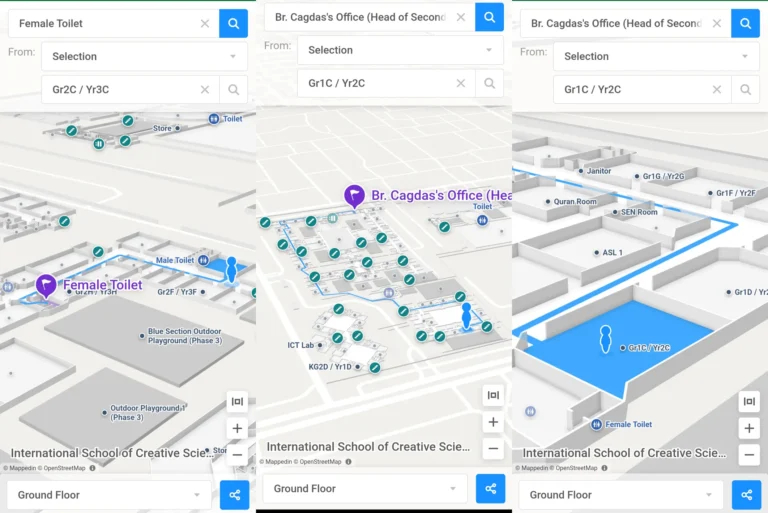Click share button in middle panel
This screenshot has width=768, height=513.
(490, 489)
